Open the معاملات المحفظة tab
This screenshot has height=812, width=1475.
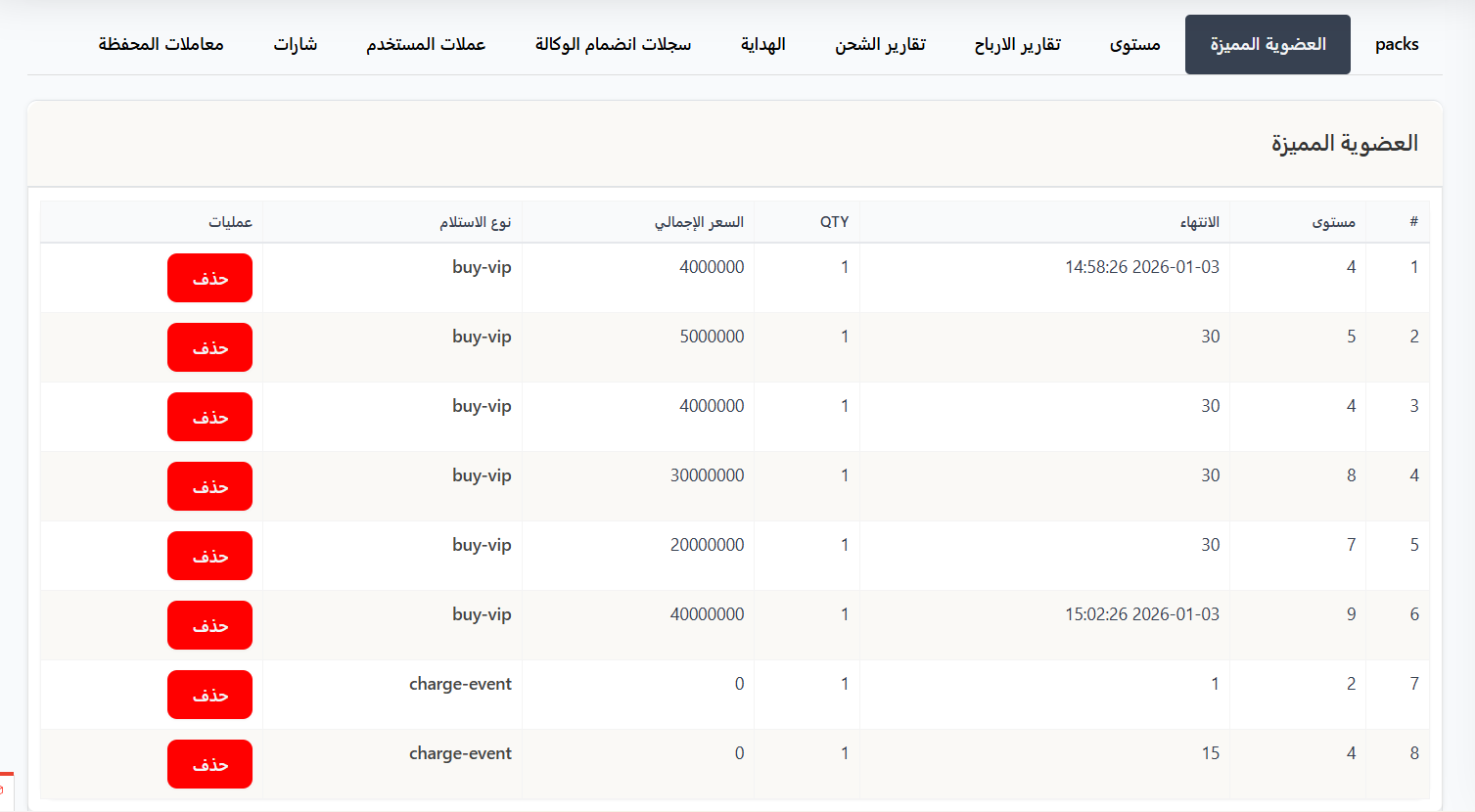(161, 44)
